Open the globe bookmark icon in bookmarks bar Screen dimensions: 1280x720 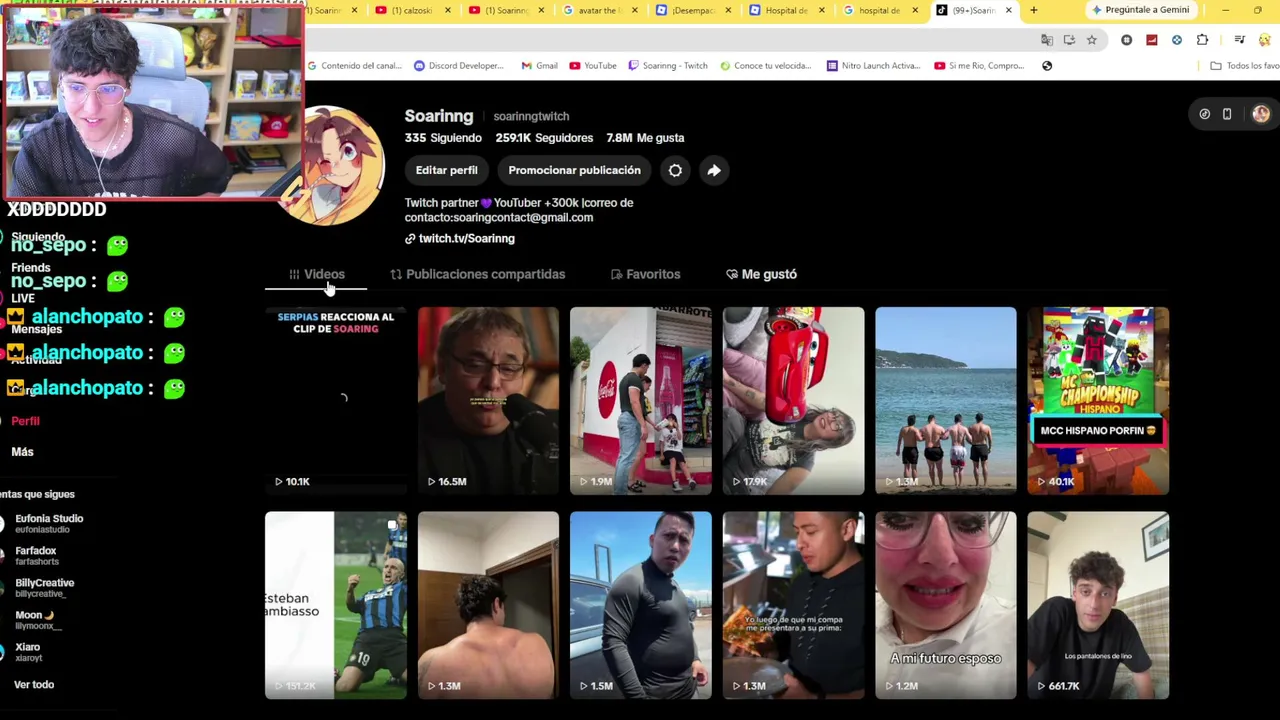[1047, 66]
